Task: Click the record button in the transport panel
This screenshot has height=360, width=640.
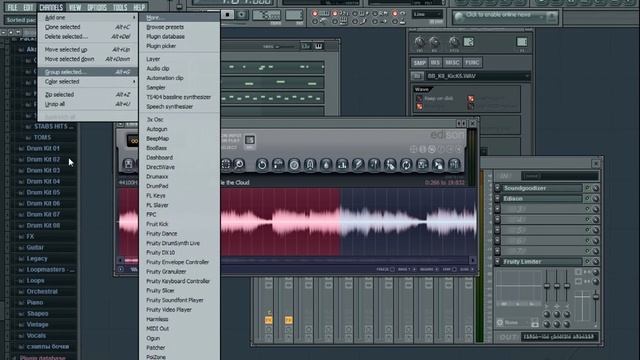Action: click(x=242, y=15)
